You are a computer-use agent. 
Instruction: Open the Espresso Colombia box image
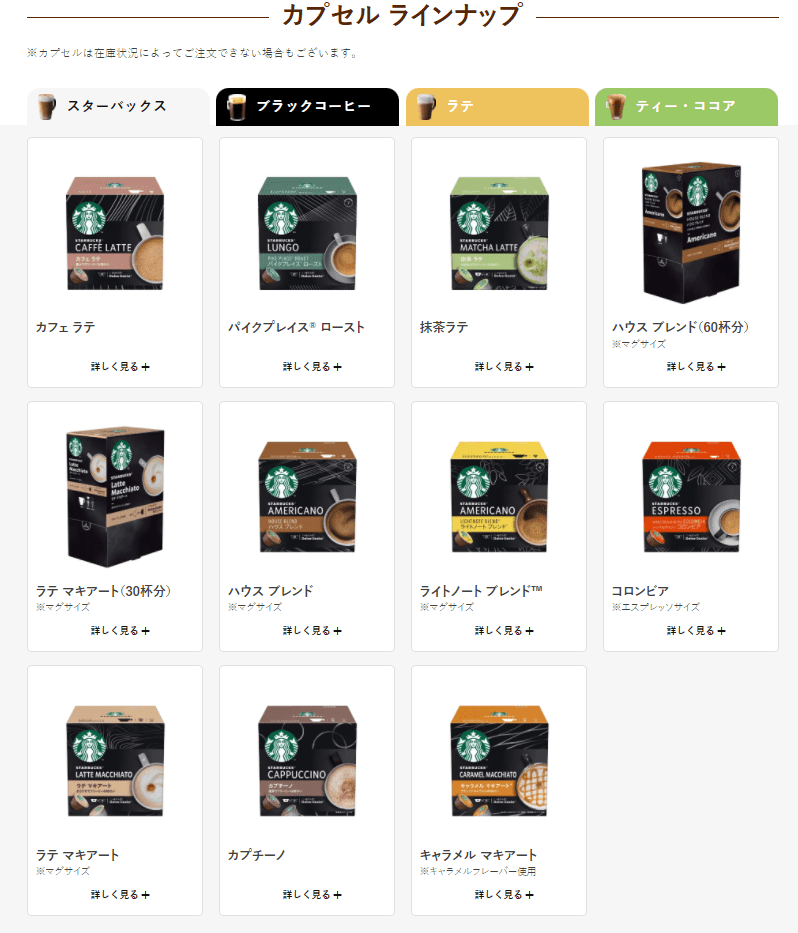point(691,497)
